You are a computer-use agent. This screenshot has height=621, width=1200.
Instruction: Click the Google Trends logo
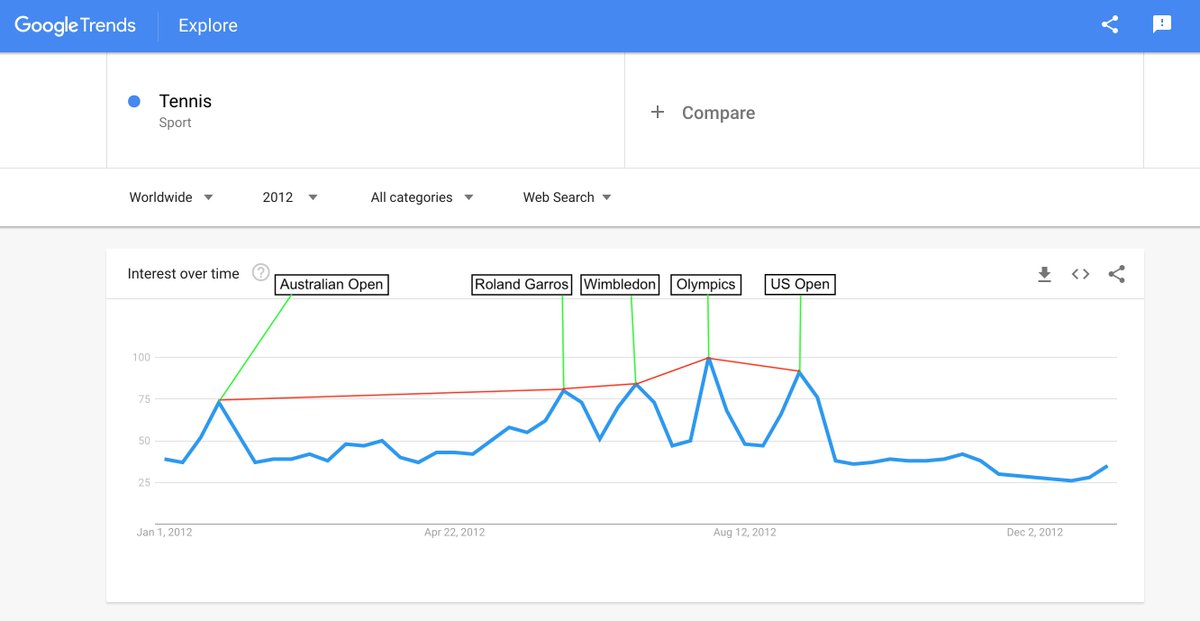tap(75, 25)
